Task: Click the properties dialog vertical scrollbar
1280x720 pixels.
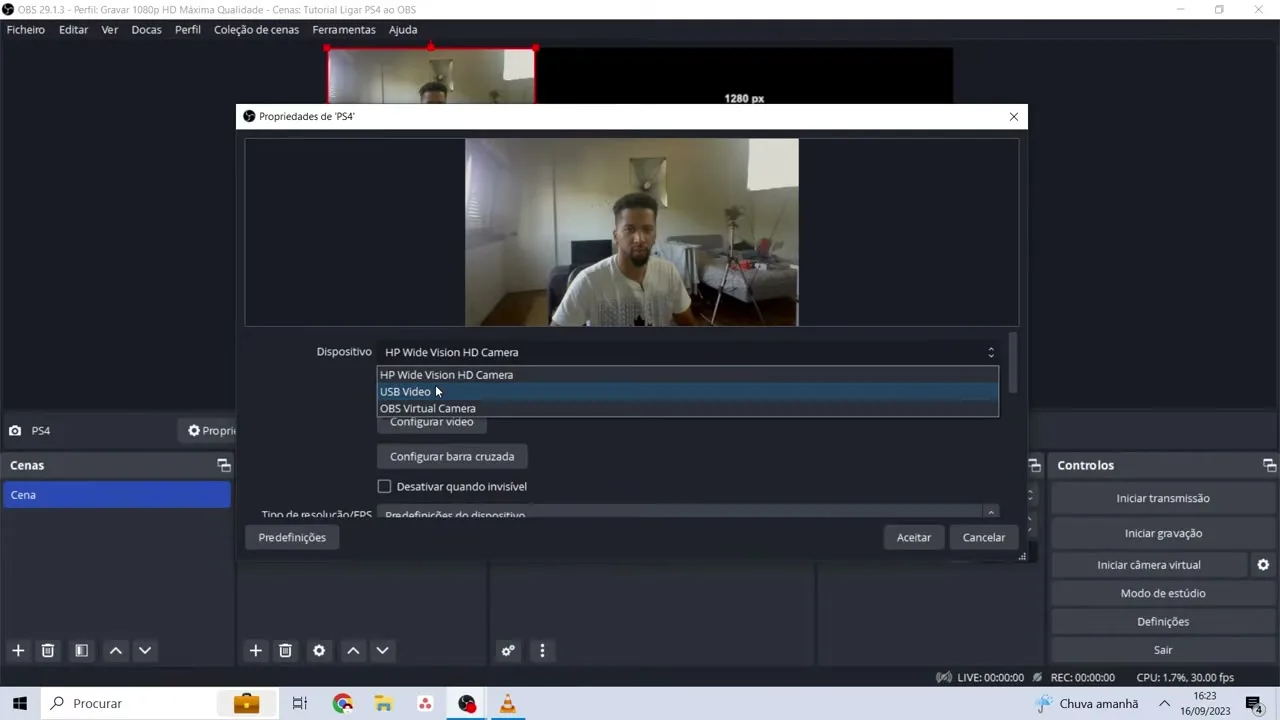Action: click(x=1013, y=363)
